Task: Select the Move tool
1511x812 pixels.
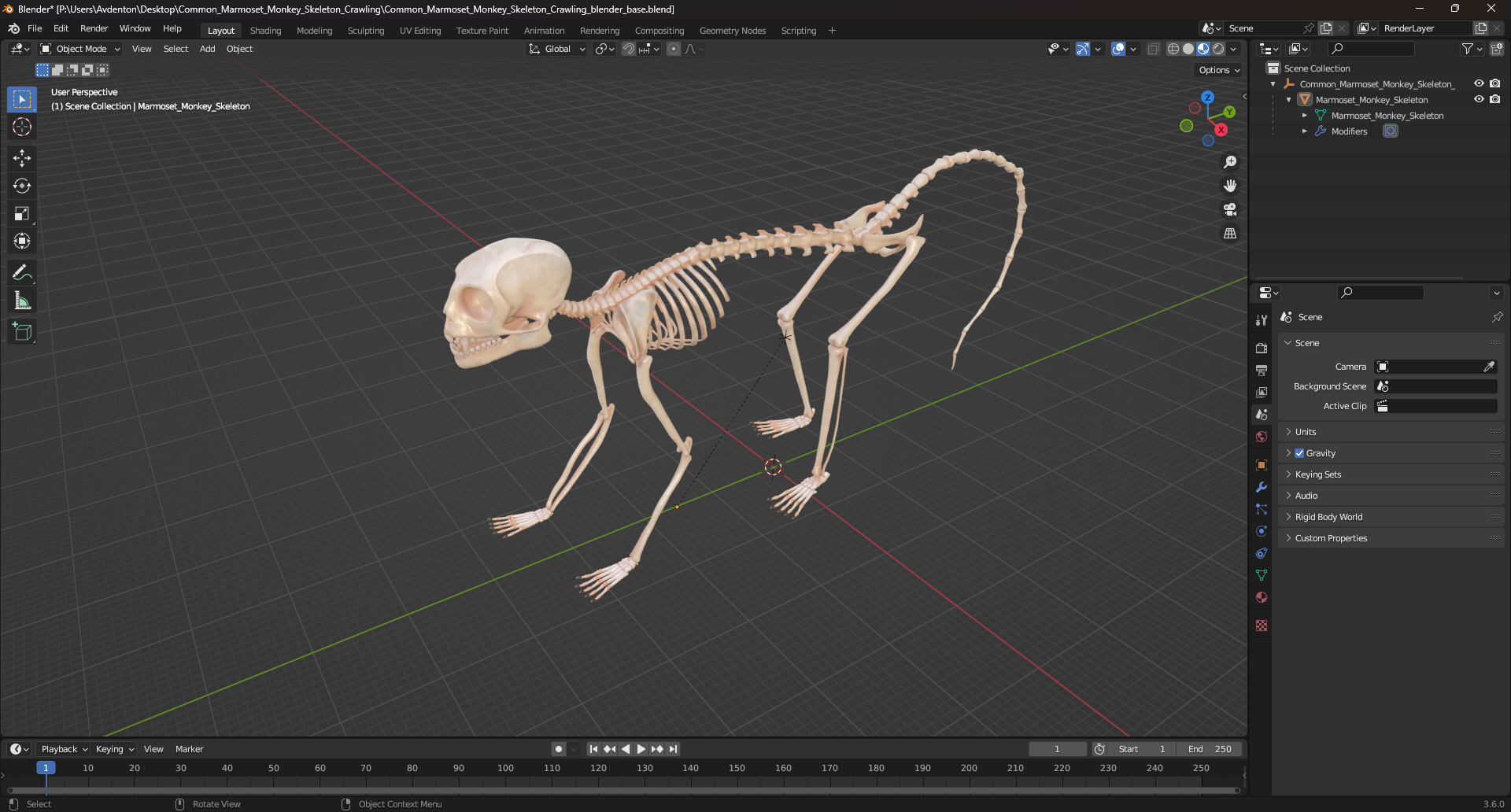Action: 22,158
